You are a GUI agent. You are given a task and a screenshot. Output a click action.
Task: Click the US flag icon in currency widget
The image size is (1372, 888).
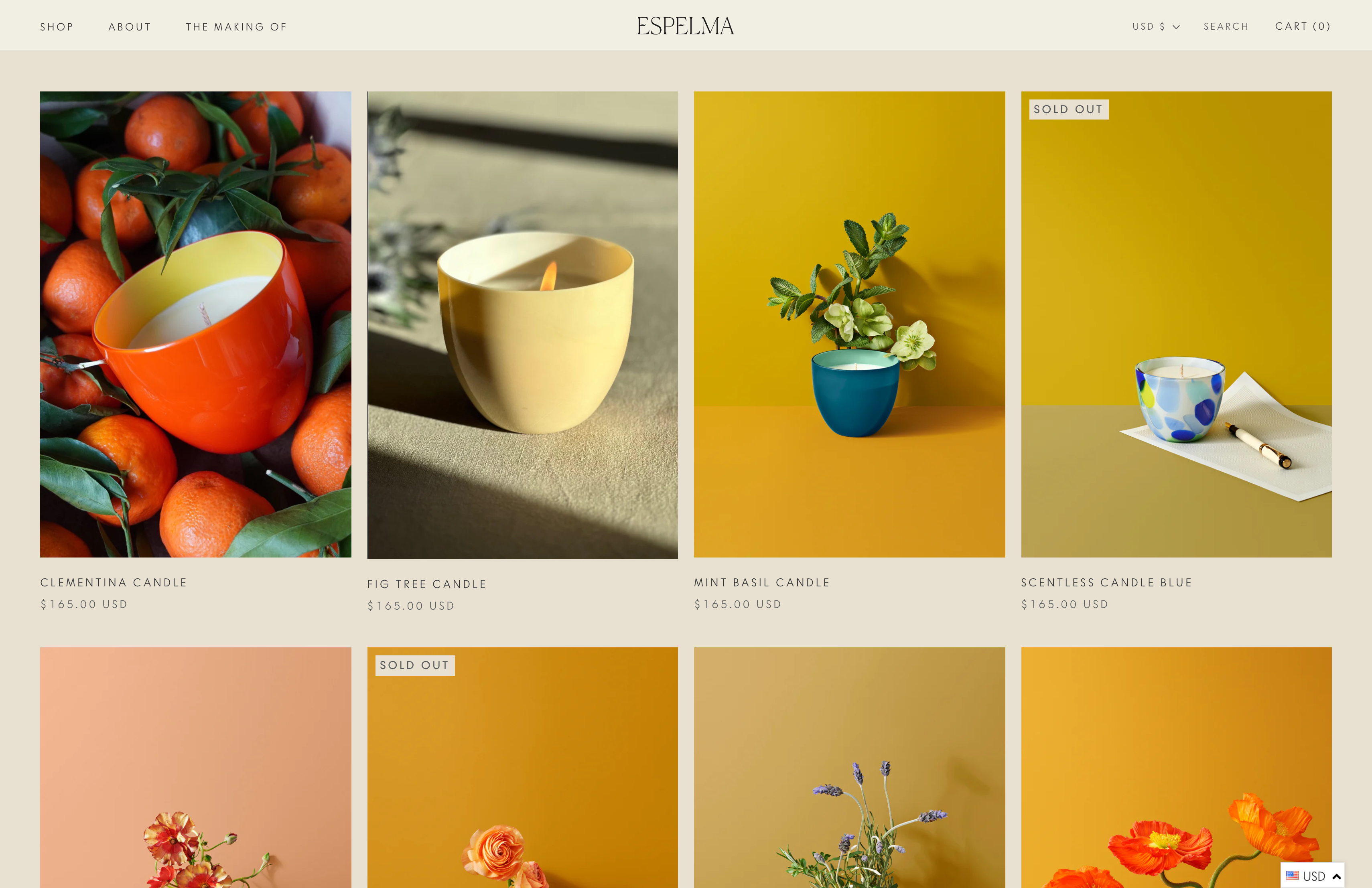[1293, 875]
